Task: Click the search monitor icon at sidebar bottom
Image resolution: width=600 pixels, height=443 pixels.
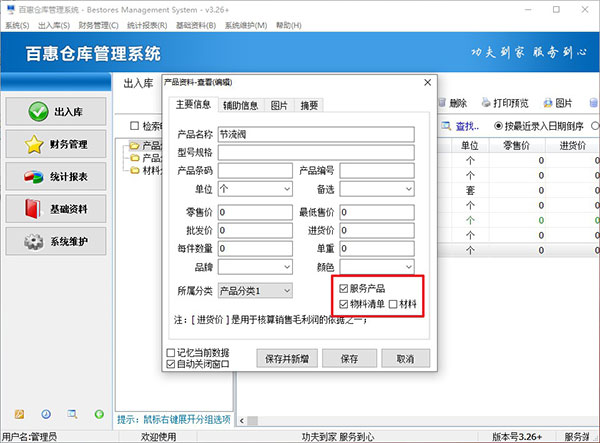Action: [x=72, y=414]
